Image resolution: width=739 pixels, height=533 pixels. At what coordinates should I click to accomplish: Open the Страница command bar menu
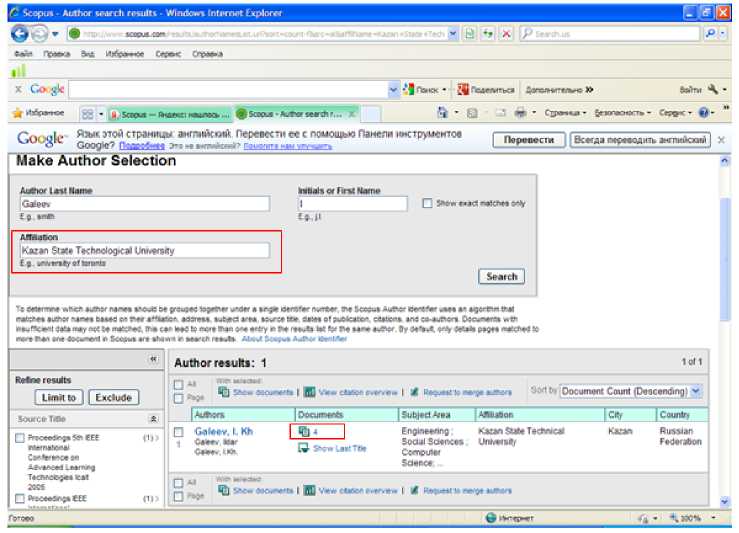coord(566,113)
